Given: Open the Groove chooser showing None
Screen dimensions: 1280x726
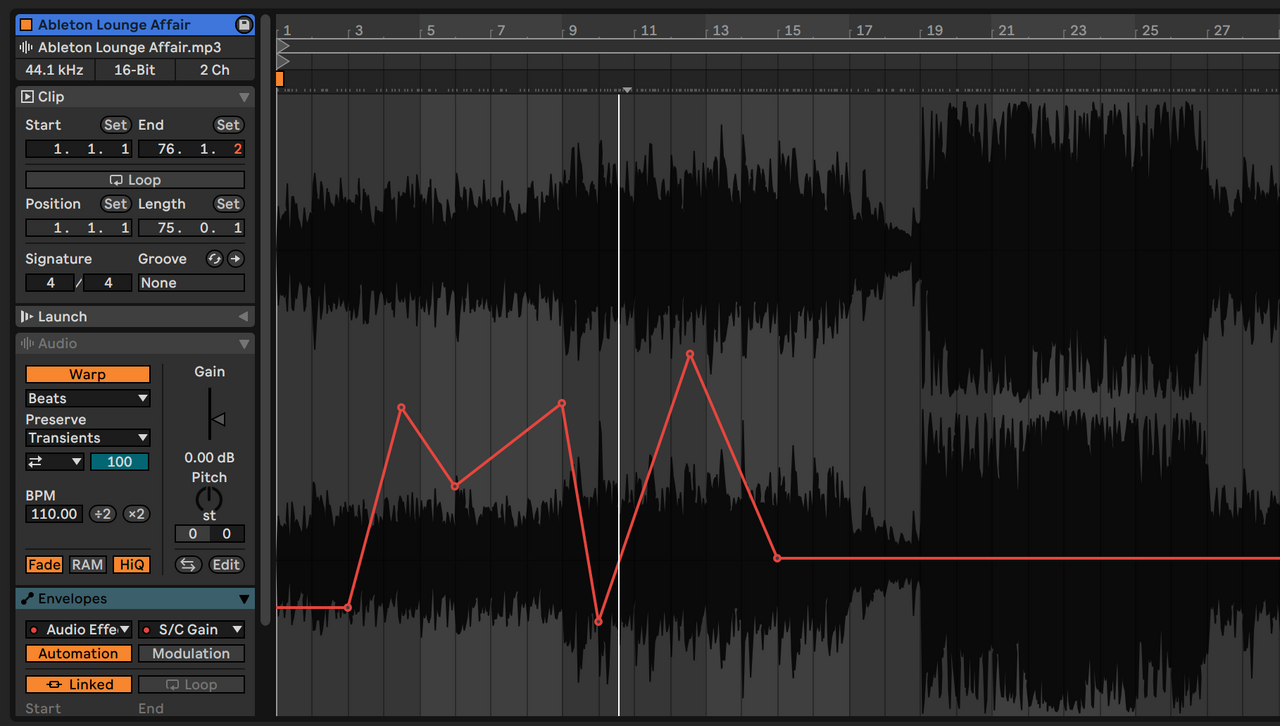Looking at the screenshot, I should 191,283.
